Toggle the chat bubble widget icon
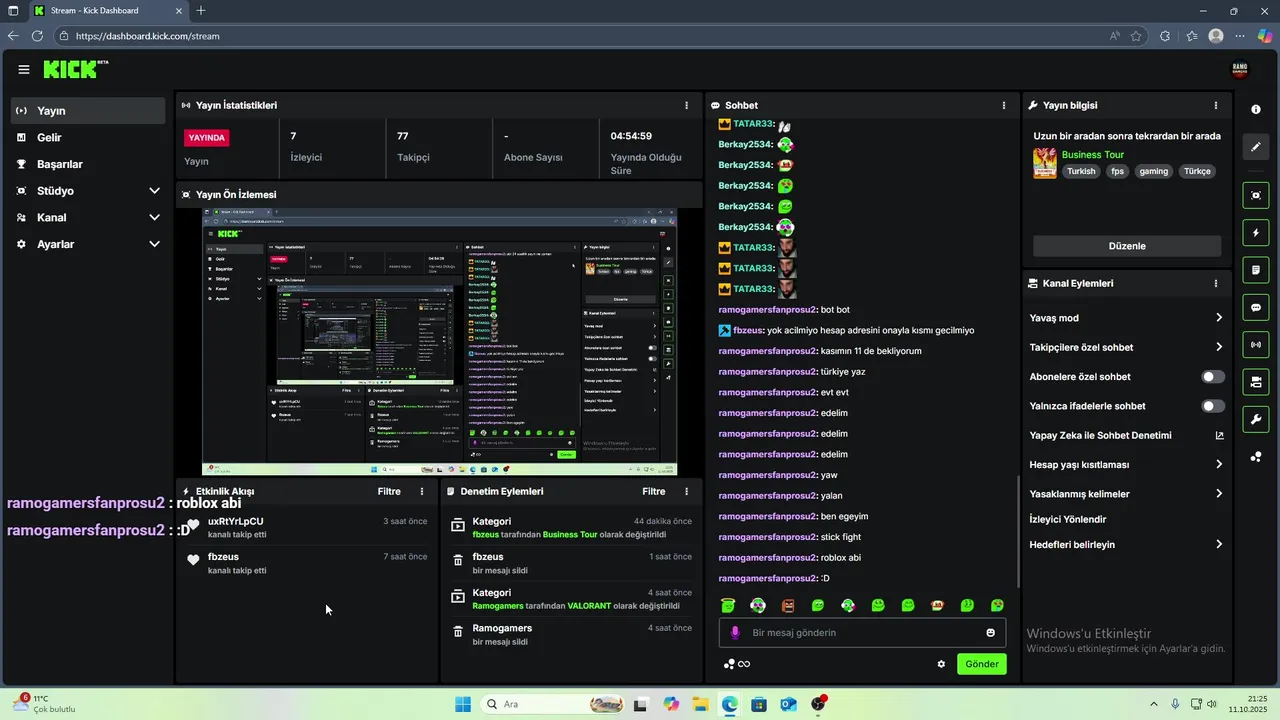This screenshot has width=1280, height=720. 1256,307
